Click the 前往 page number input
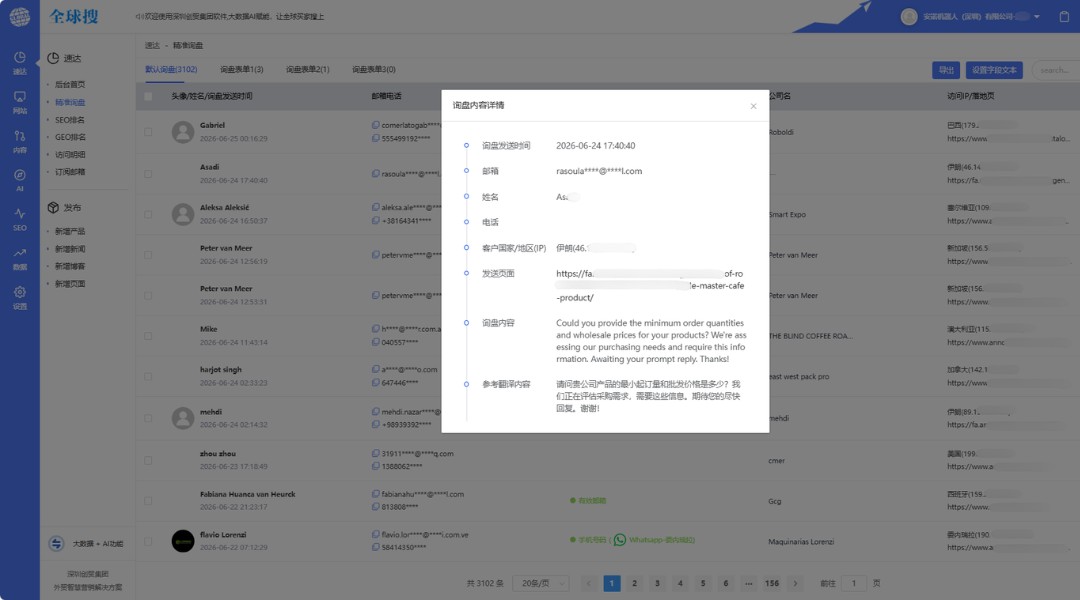 pos(853,583)
